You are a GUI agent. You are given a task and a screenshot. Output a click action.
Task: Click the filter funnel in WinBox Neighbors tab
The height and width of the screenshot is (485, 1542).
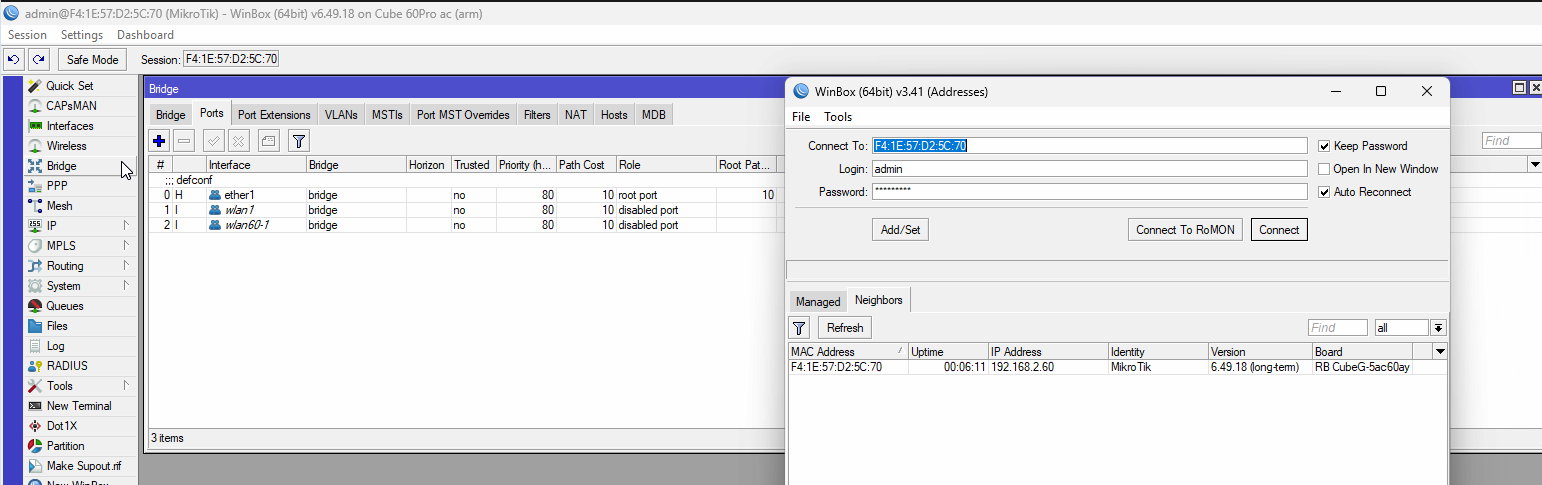pos(799,327)
